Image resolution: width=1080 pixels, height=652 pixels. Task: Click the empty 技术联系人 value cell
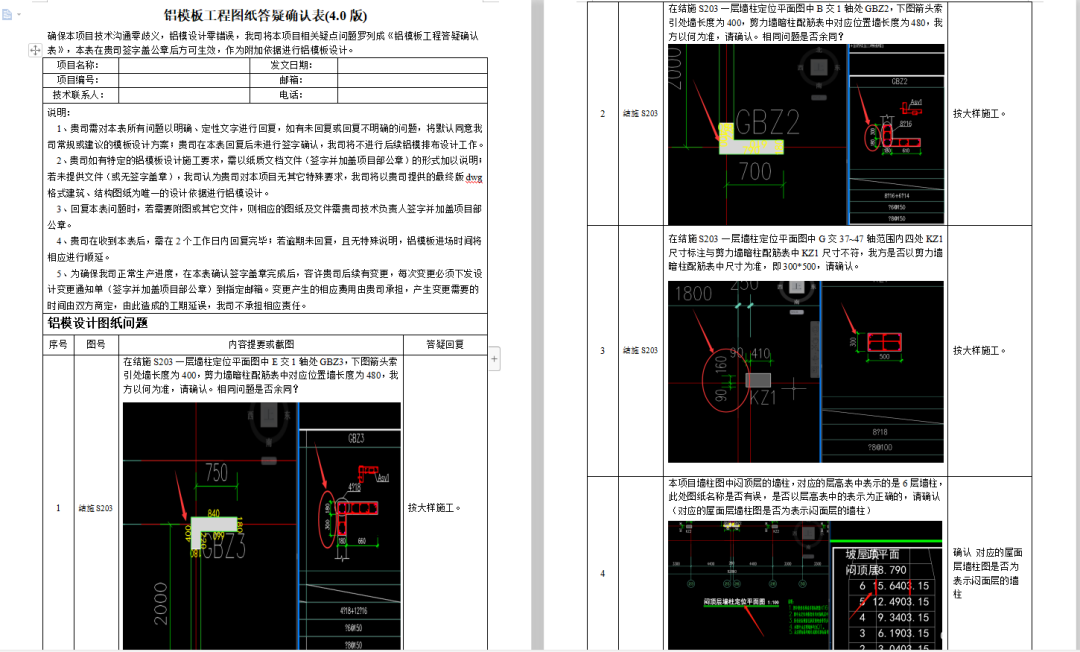pyautogui.click(x=183, y=95)
